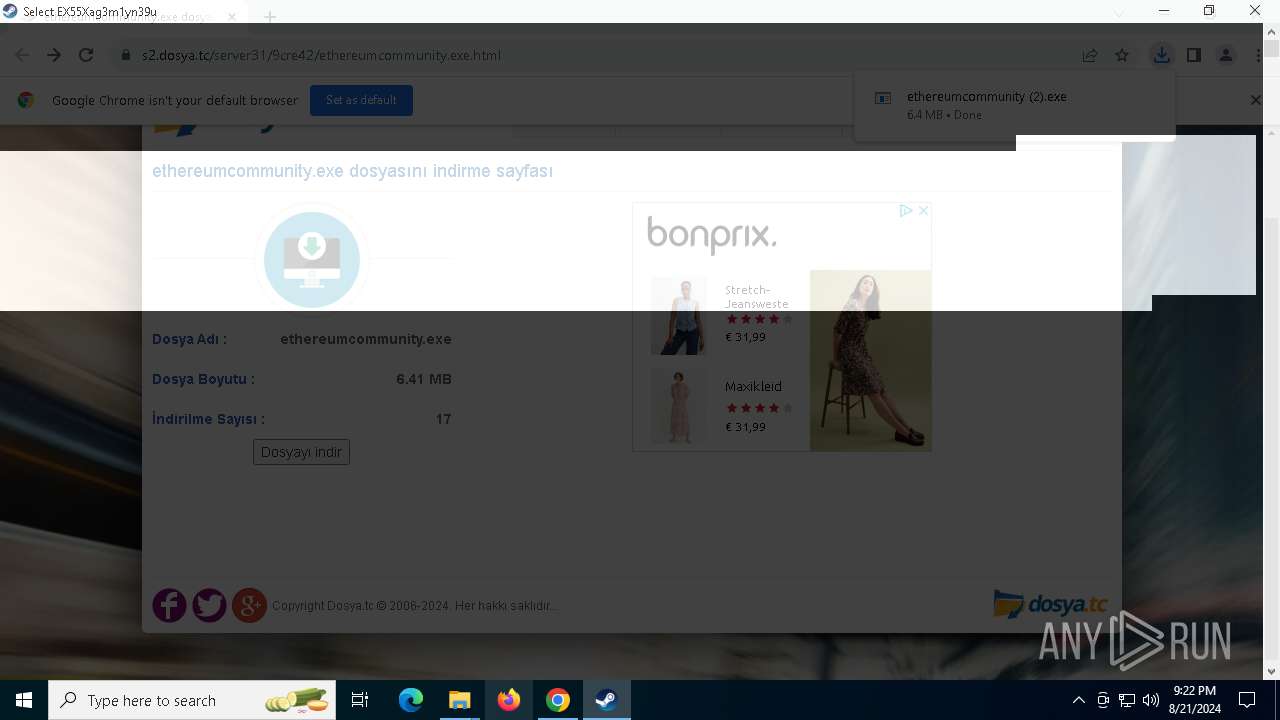Click the Stretch-Jeansweste product thumbnail
Screen dimensions: 1280x720
[x=678, y=316]
